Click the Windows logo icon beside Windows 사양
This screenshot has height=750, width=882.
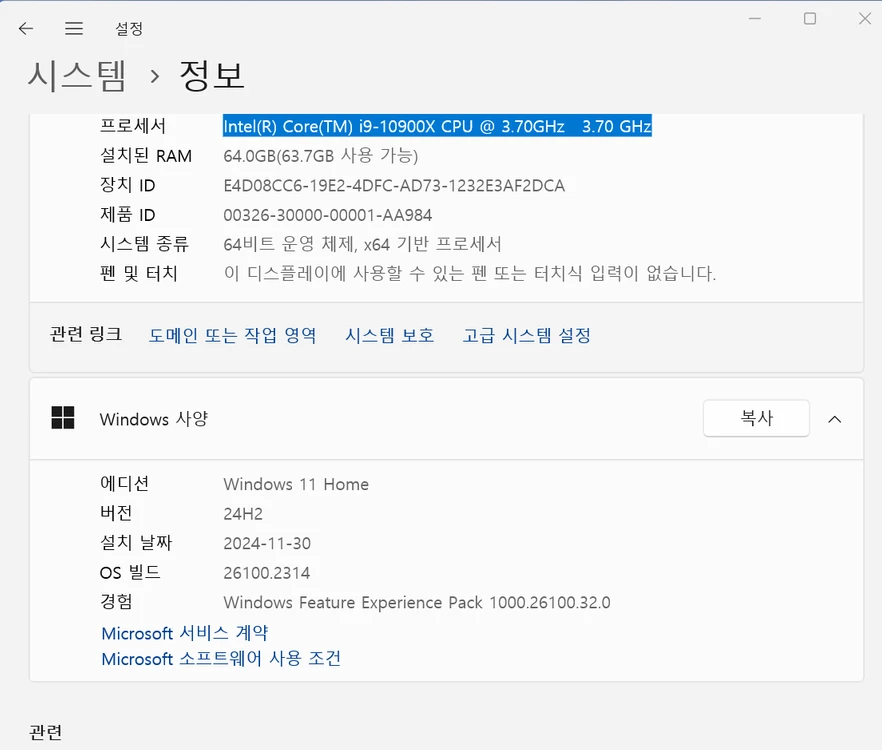(x=62, y=418)
